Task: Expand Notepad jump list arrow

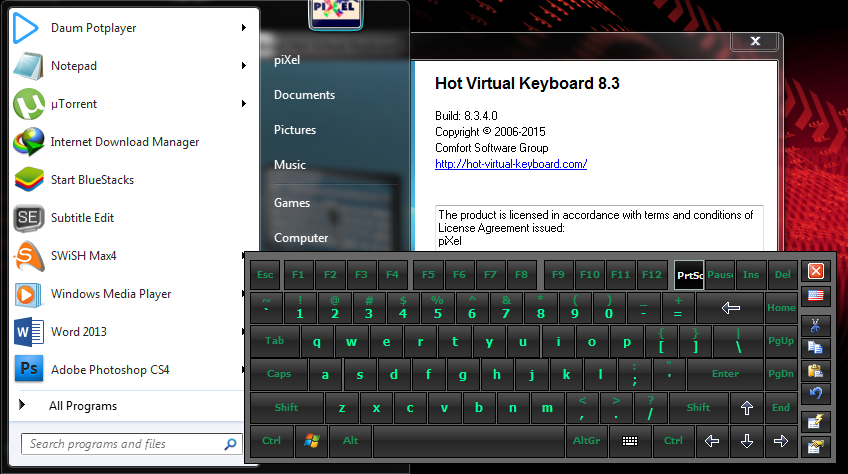Action: coord(244,66)
